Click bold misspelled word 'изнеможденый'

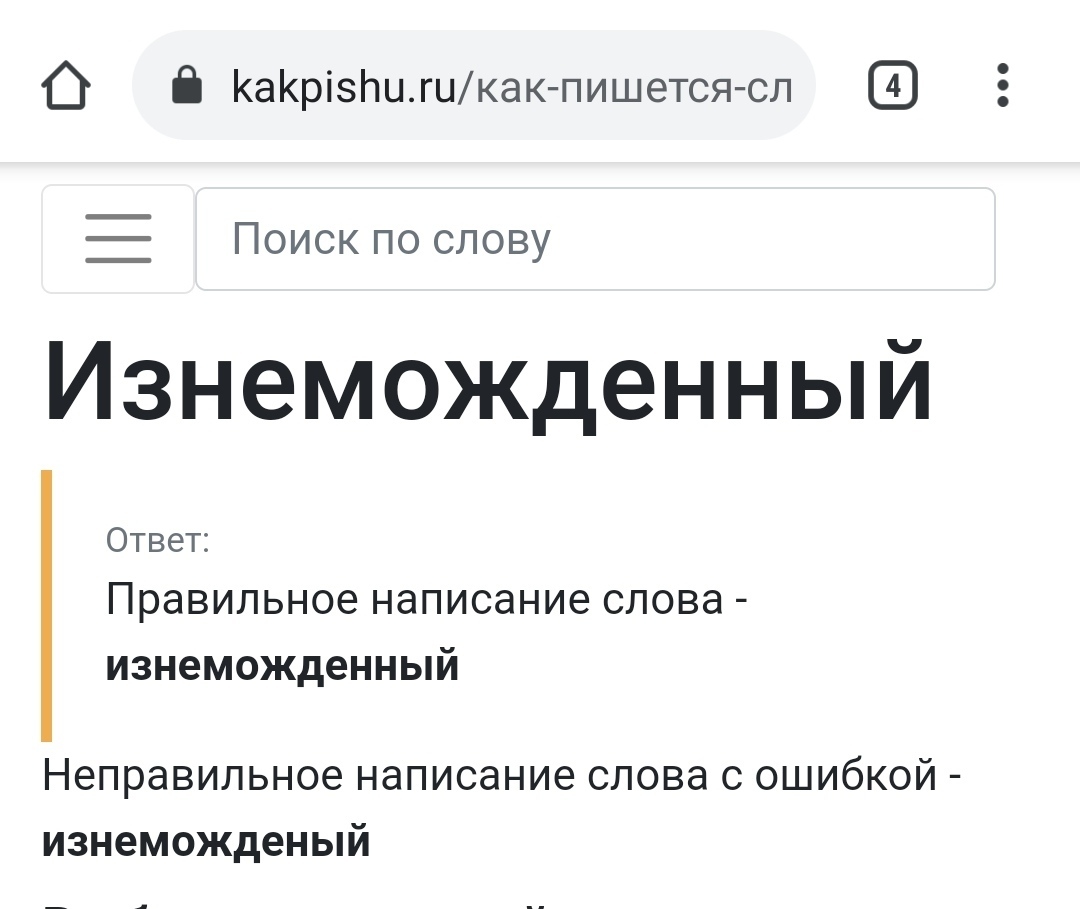click(x=206, y=842)
